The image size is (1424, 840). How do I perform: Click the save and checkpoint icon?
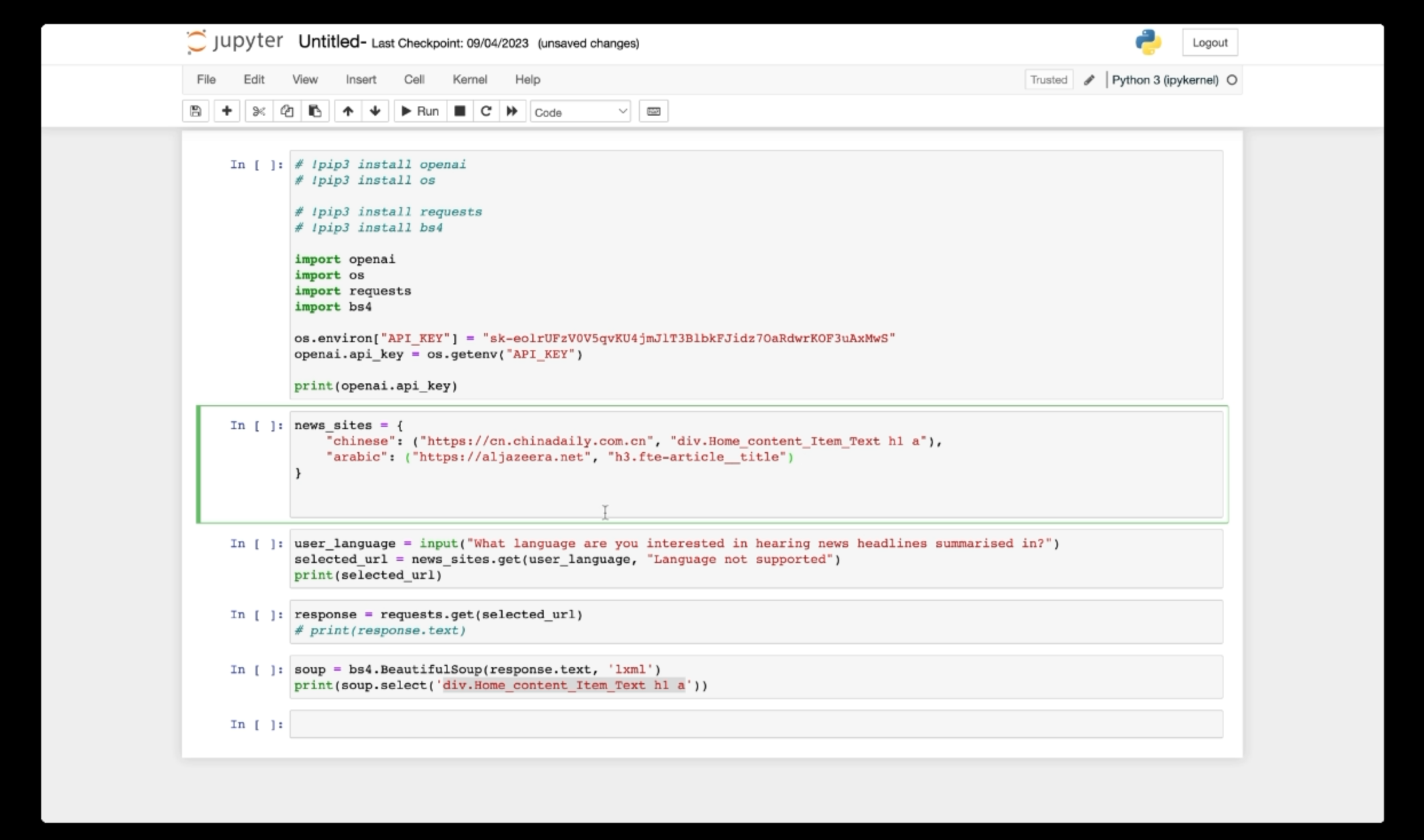click(195, 111)
